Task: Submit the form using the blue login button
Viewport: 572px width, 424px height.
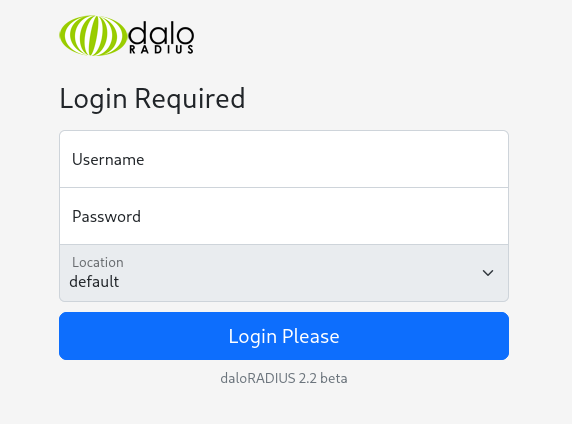Action: point(284,336)
